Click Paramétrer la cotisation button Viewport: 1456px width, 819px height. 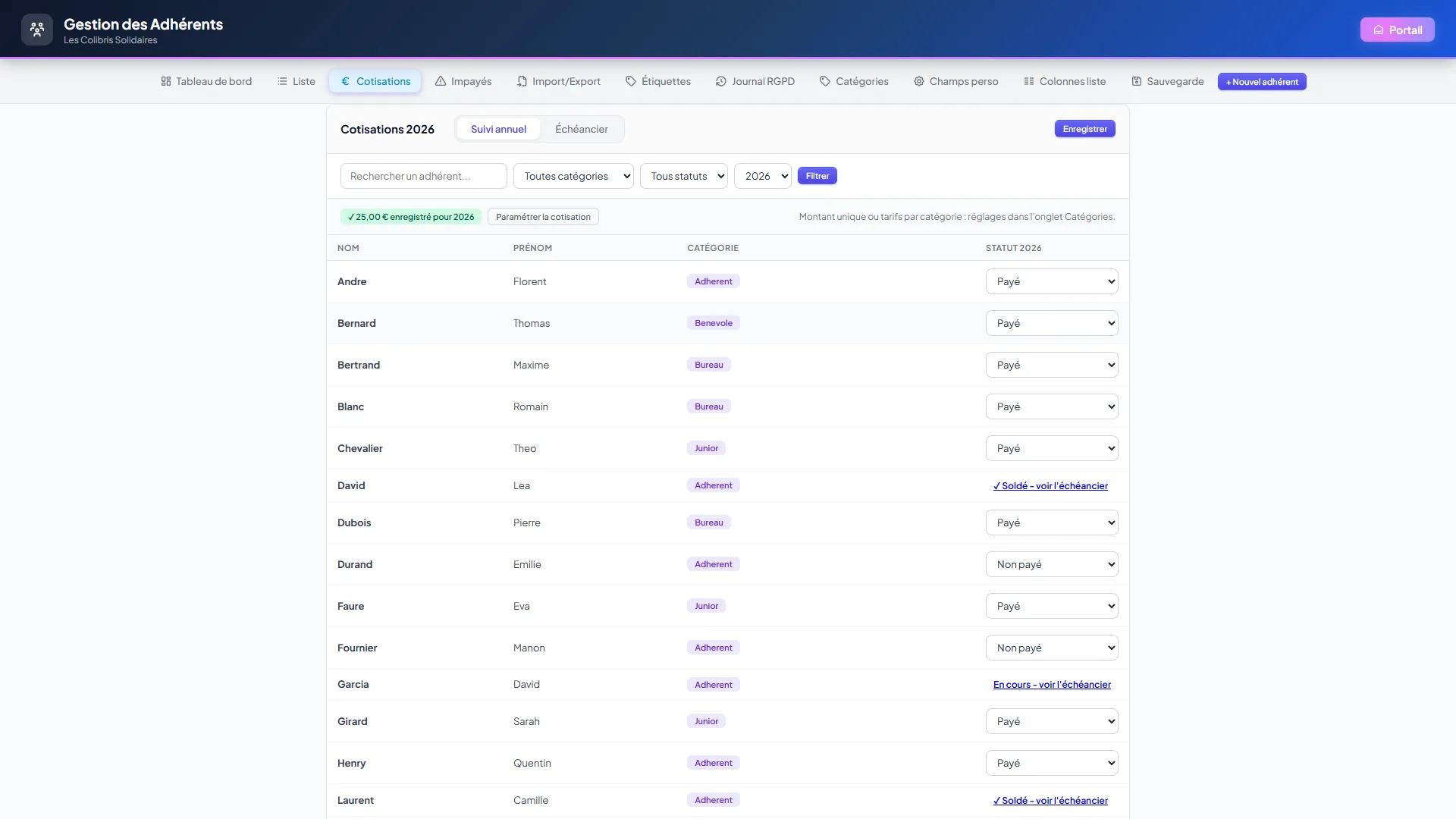543,217
